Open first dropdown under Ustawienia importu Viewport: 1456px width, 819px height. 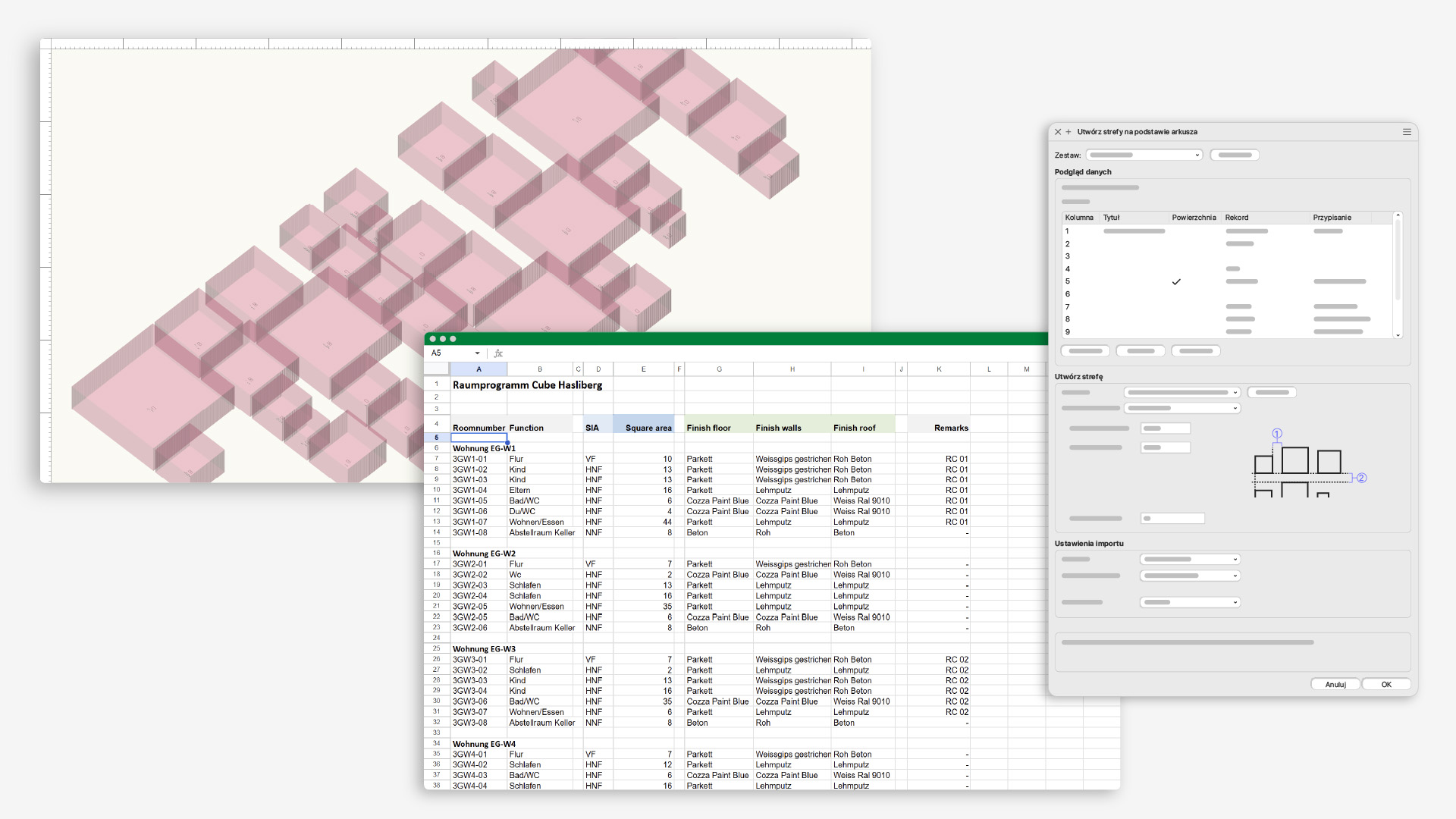click(x=1189, y=560)
